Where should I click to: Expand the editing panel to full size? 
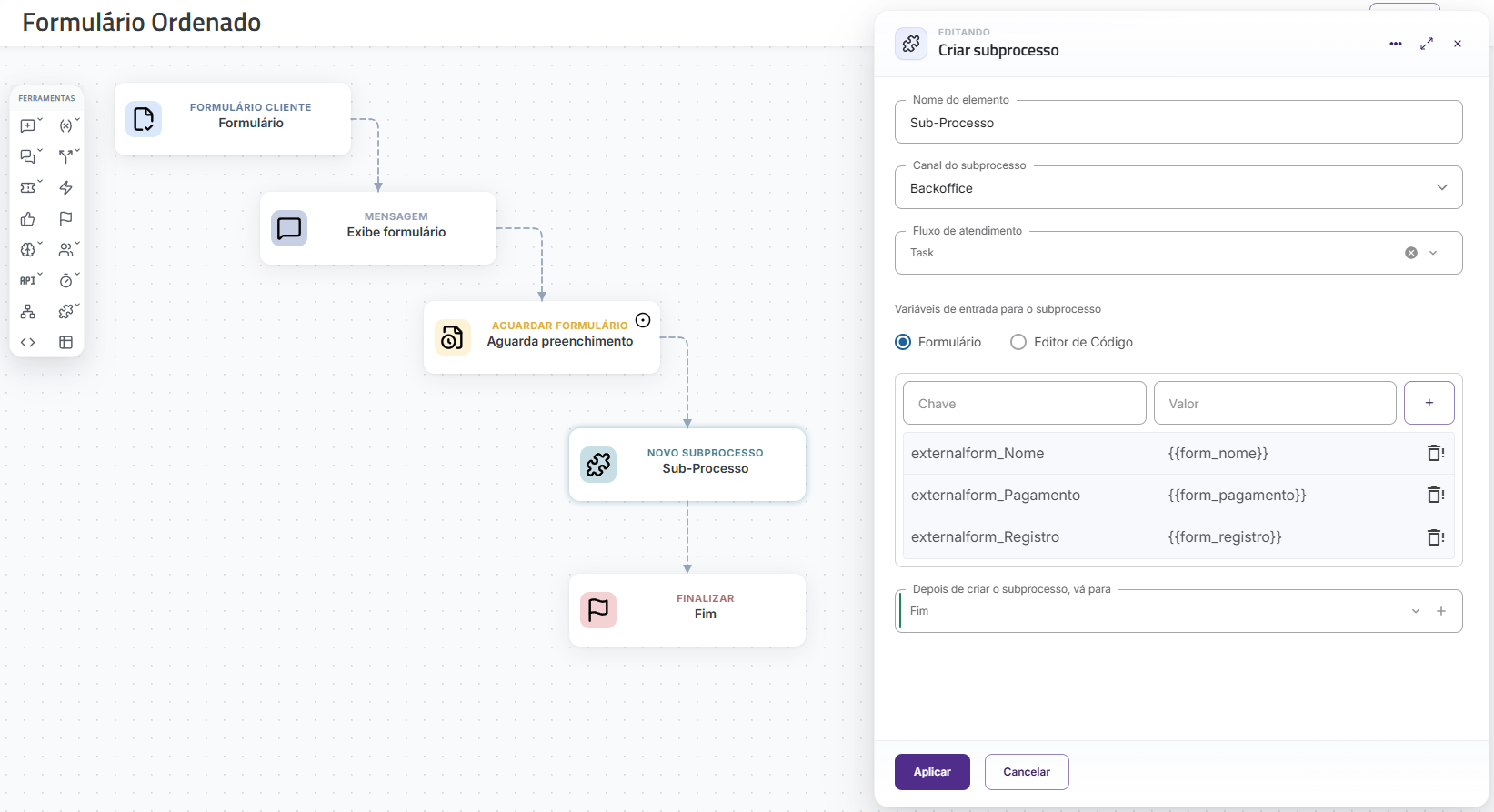[x=1427, y=44]
